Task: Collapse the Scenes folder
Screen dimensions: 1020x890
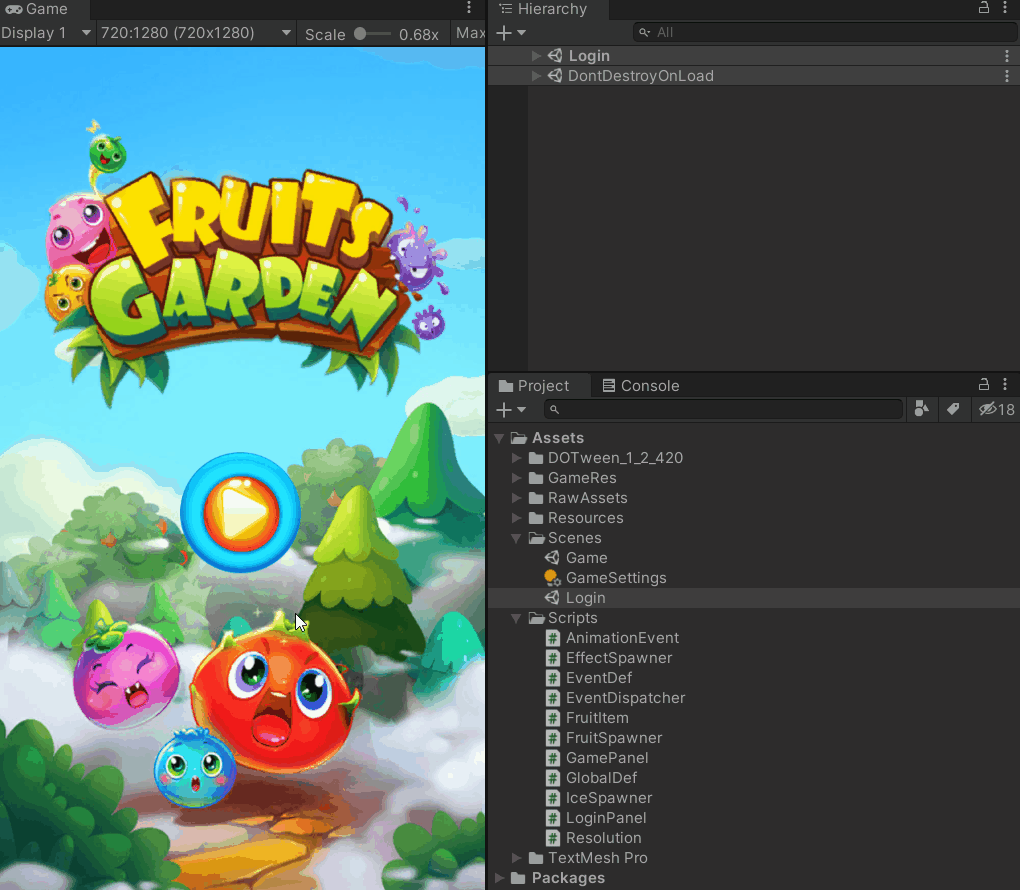Action: tap(517, 538)
